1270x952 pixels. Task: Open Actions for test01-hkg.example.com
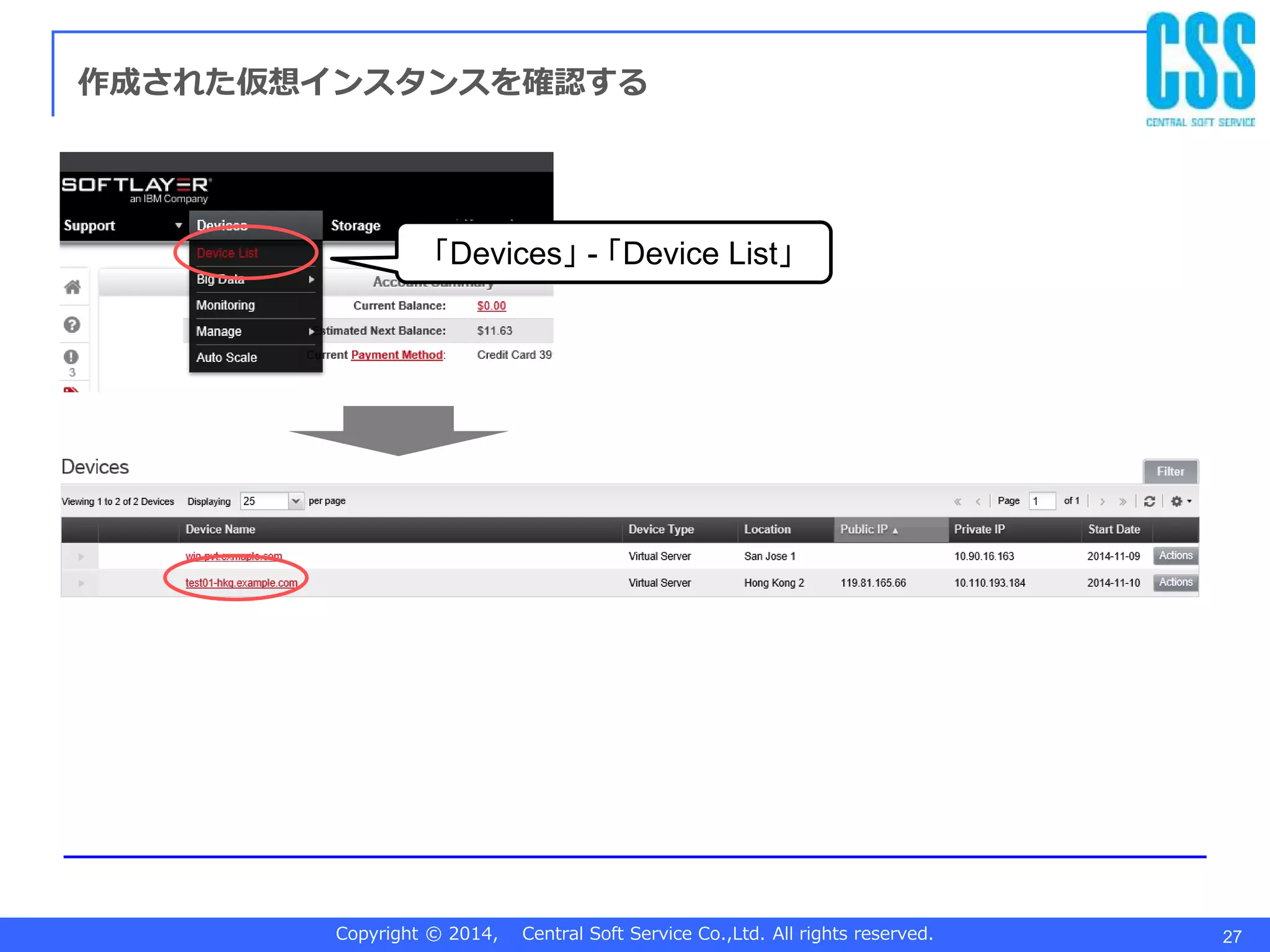(1176, 583)
